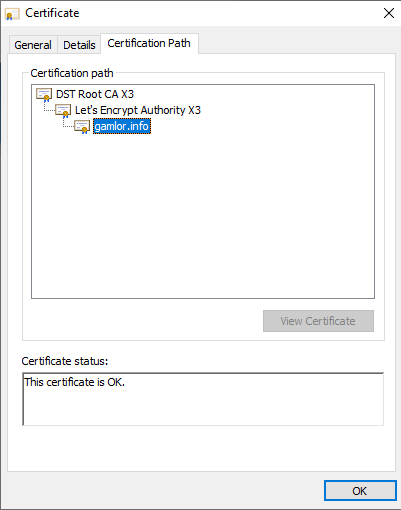Click the Certificate window title bar icon

[x=12, y=14]
